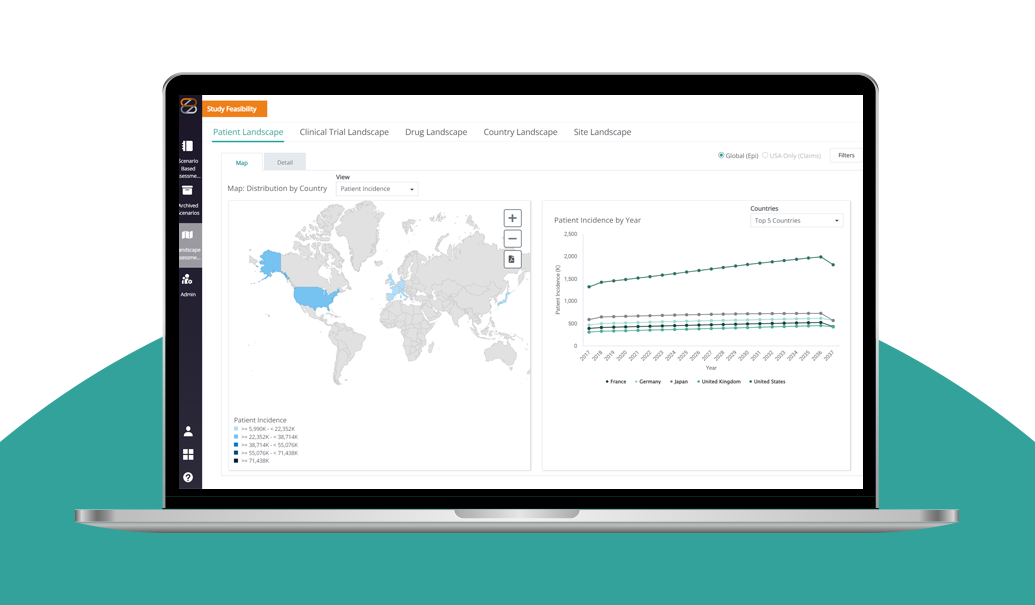The image size is (1035, 605).
Task: Go to the Drug Landscape tab
Action: click(x=436, y=132)
